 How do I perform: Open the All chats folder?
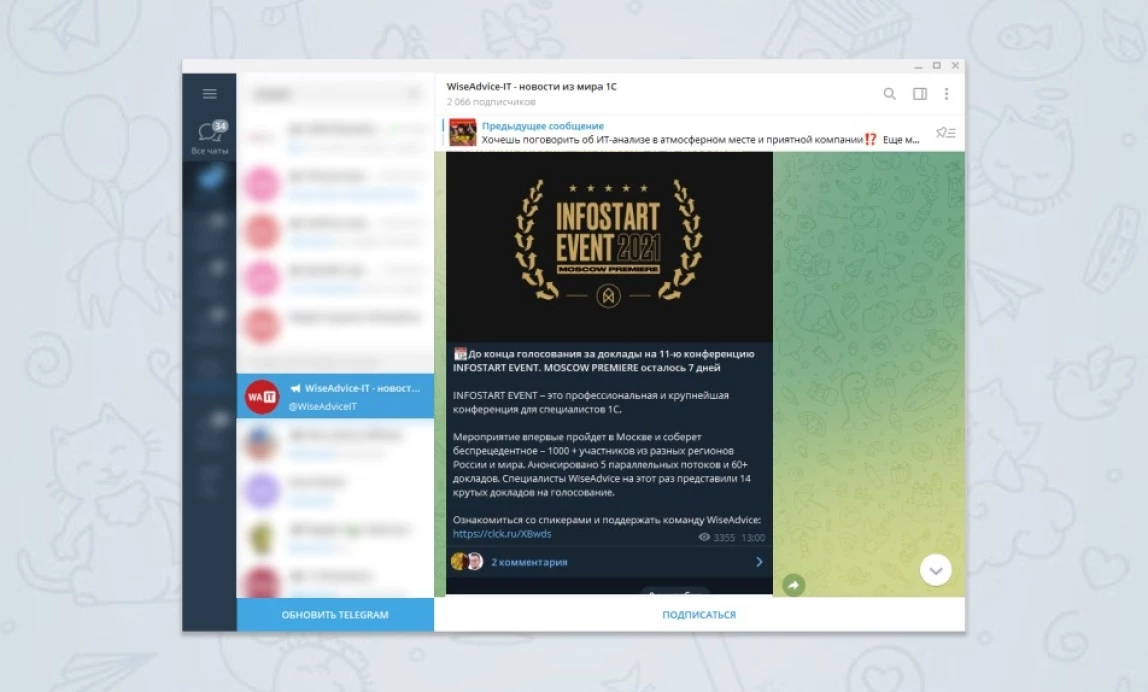(x=209, y=138)
